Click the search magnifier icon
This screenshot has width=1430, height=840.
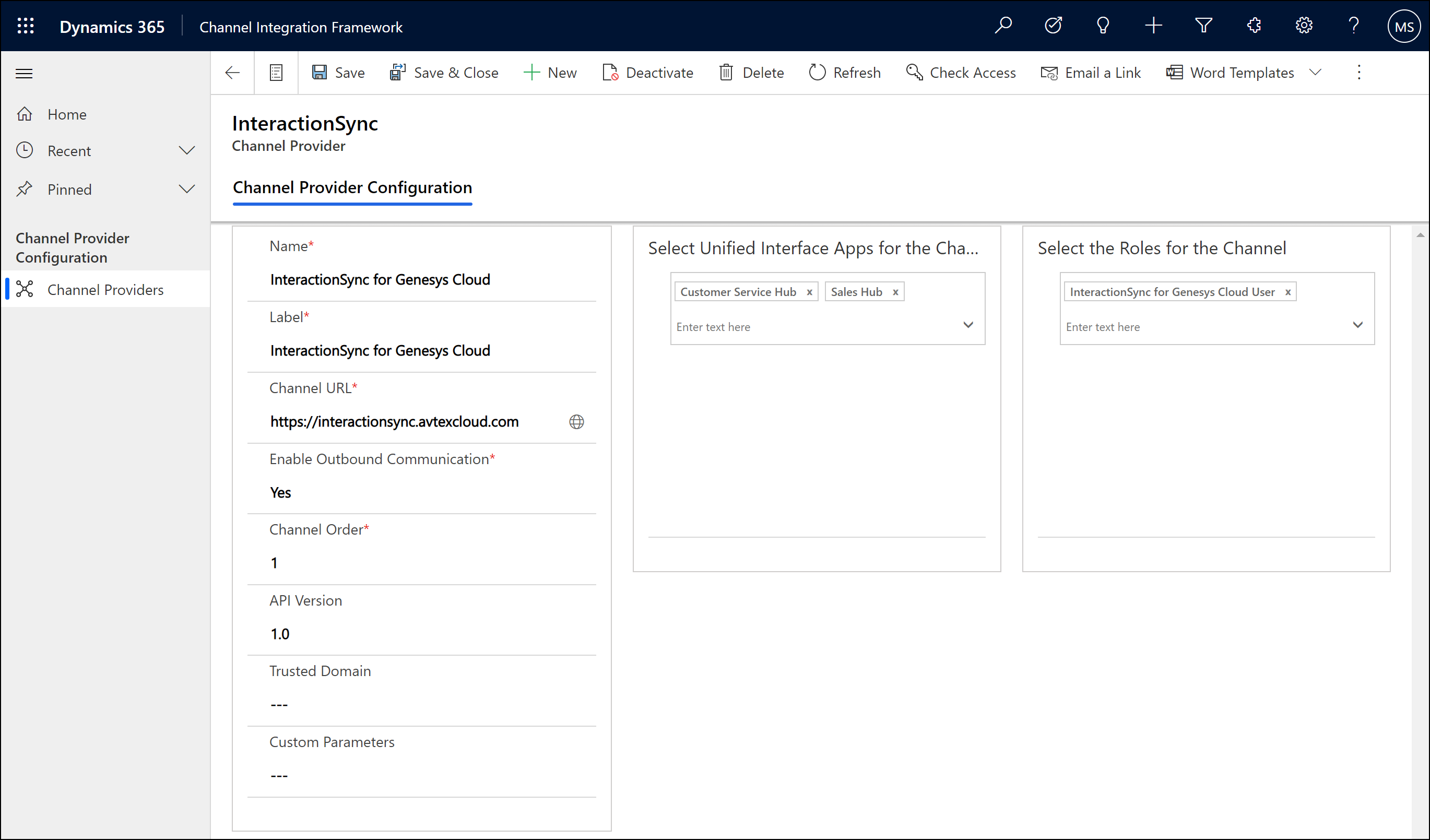[x=1003, y=26]
